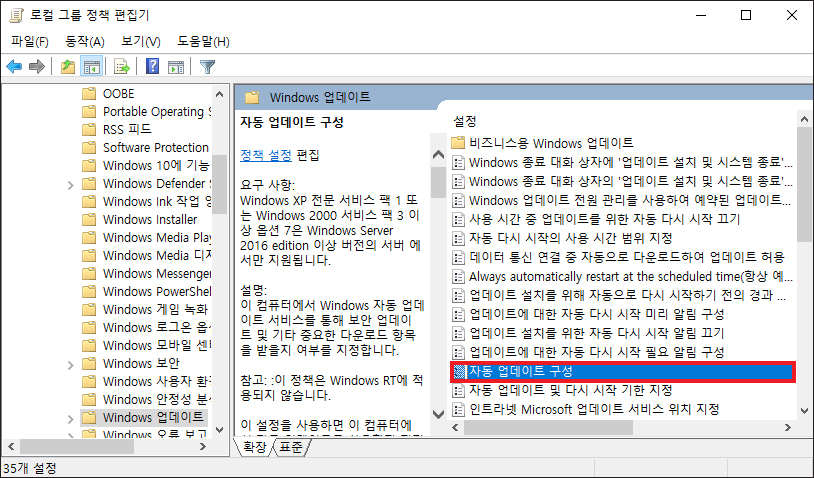Screen dimensions: 814x478
Task: Select Windows 10에 기능 folder
Action: click(x=156, y=166)
